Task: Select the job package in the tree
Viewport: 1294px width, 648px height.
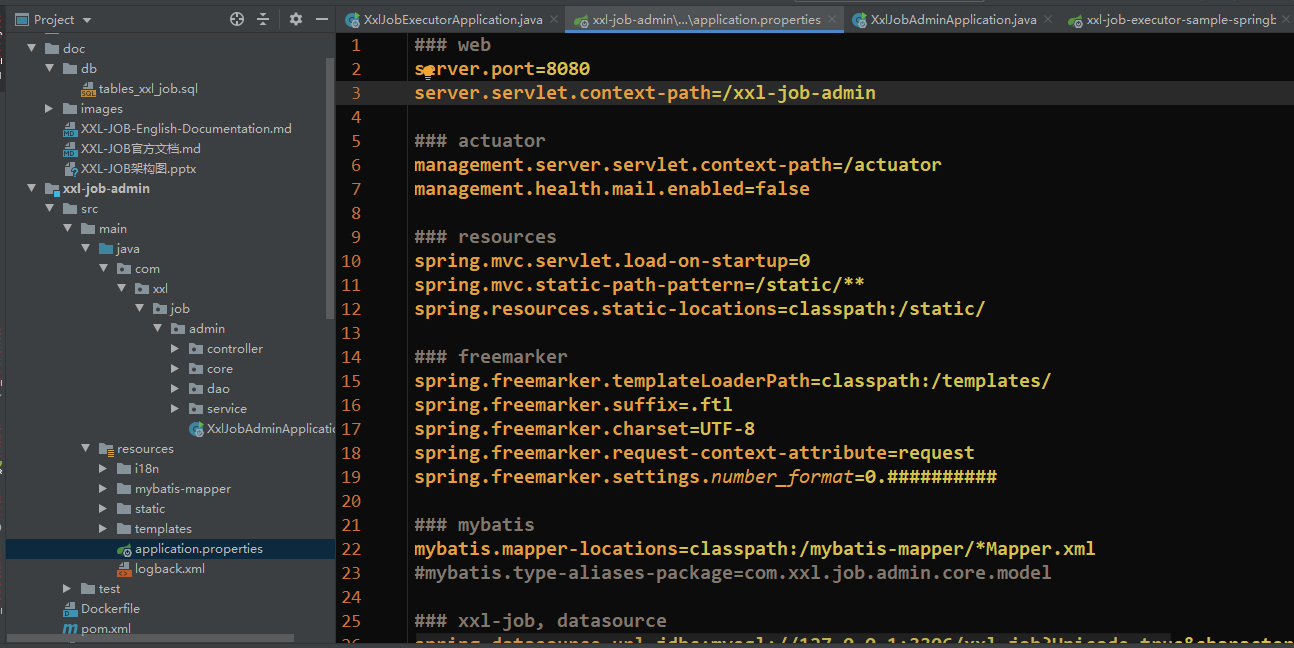Action: 180,309
